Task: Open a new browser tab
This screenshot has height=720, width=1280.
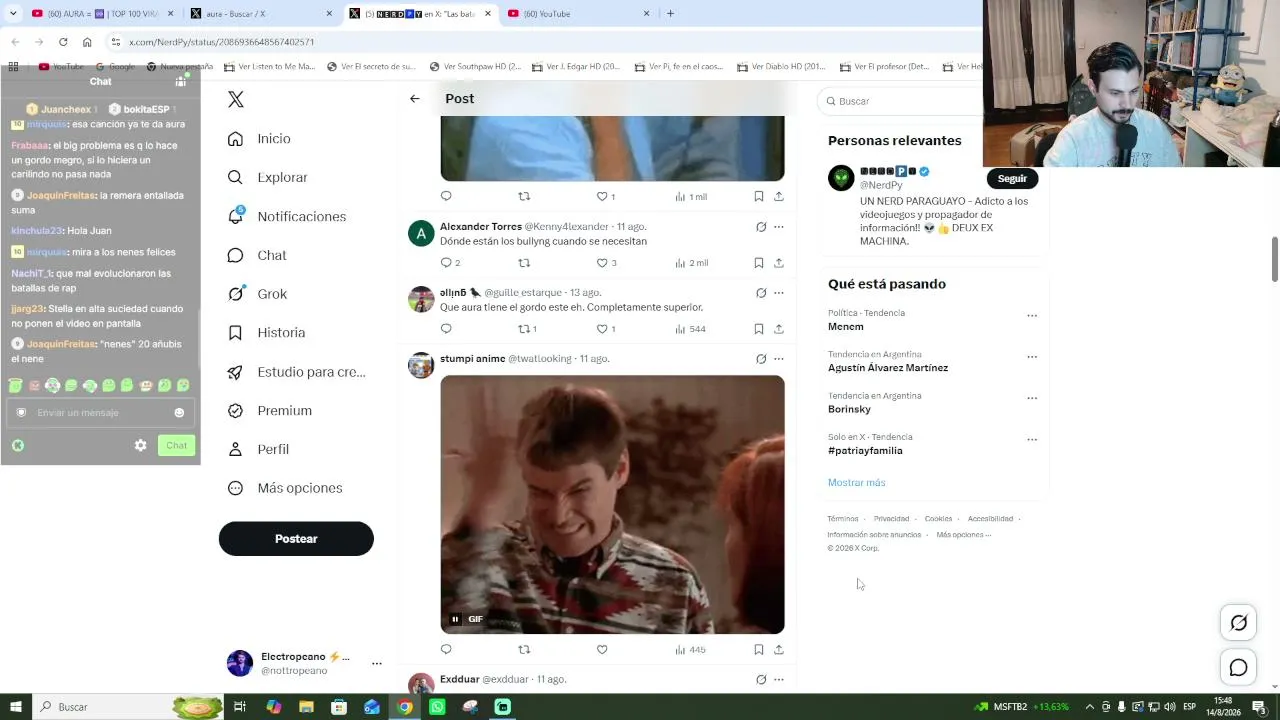Action: [x=670, y=14]
